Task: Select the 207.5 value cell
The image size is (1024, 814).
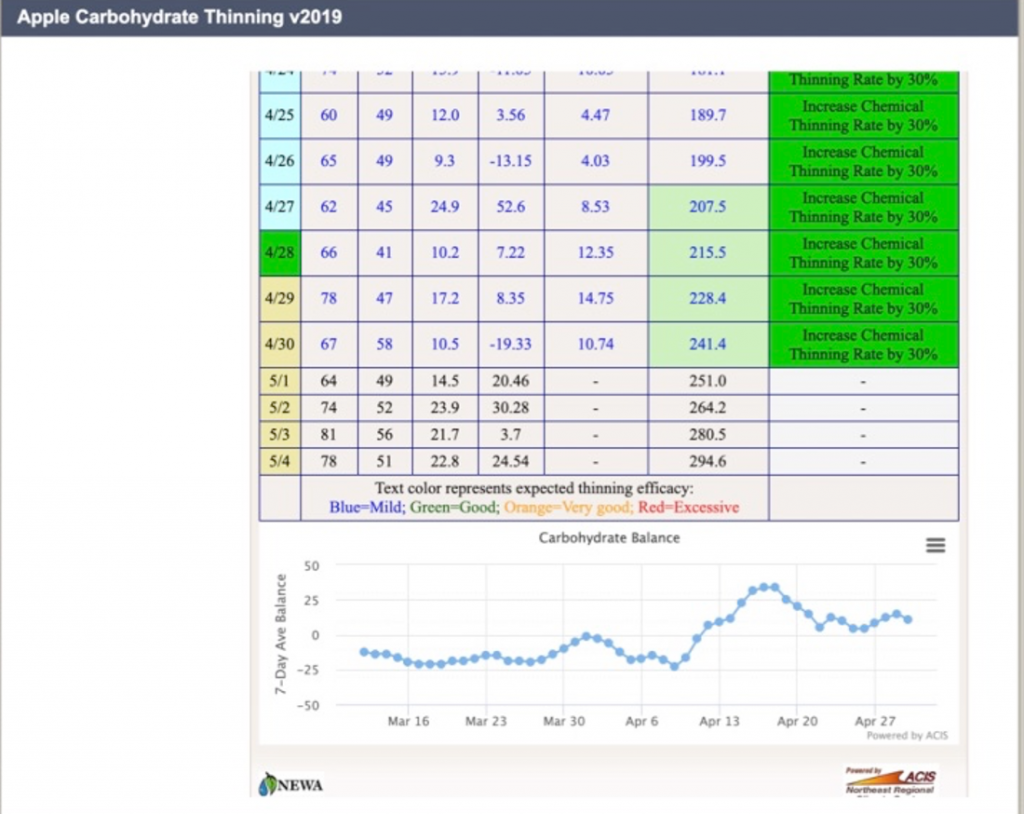Action: click(707, 207)
